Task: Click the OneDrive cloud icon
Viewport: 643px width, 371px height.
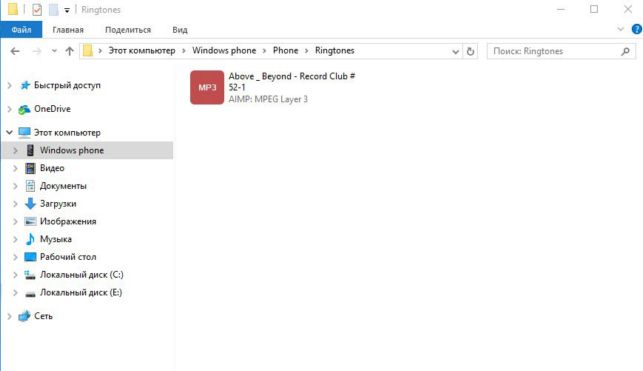Action: tap(25, 109)
